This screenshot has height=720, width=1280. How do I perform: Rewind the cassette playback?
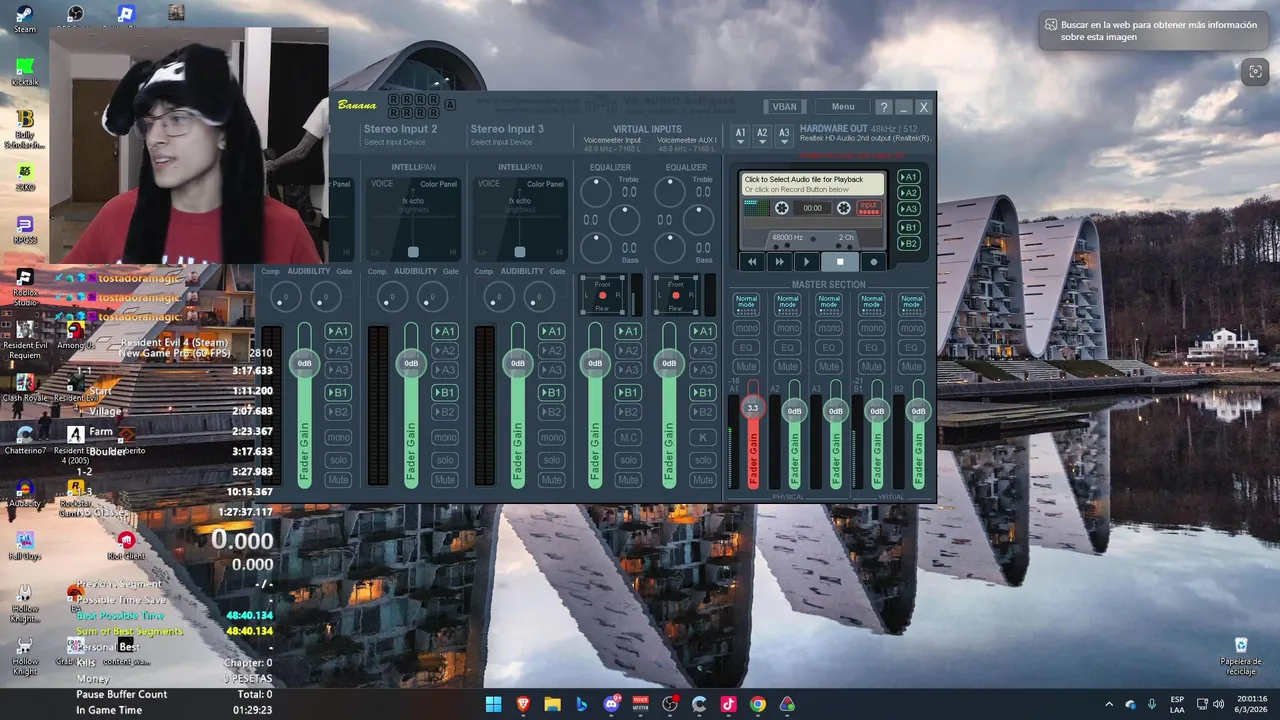(752, 262)
